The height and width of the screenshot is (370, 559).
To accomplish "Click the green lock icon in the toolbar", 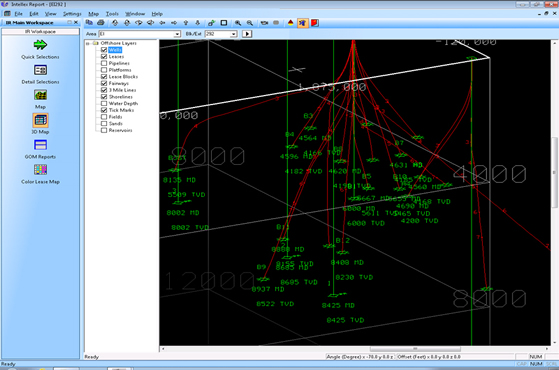I will [x=211, y=23].
